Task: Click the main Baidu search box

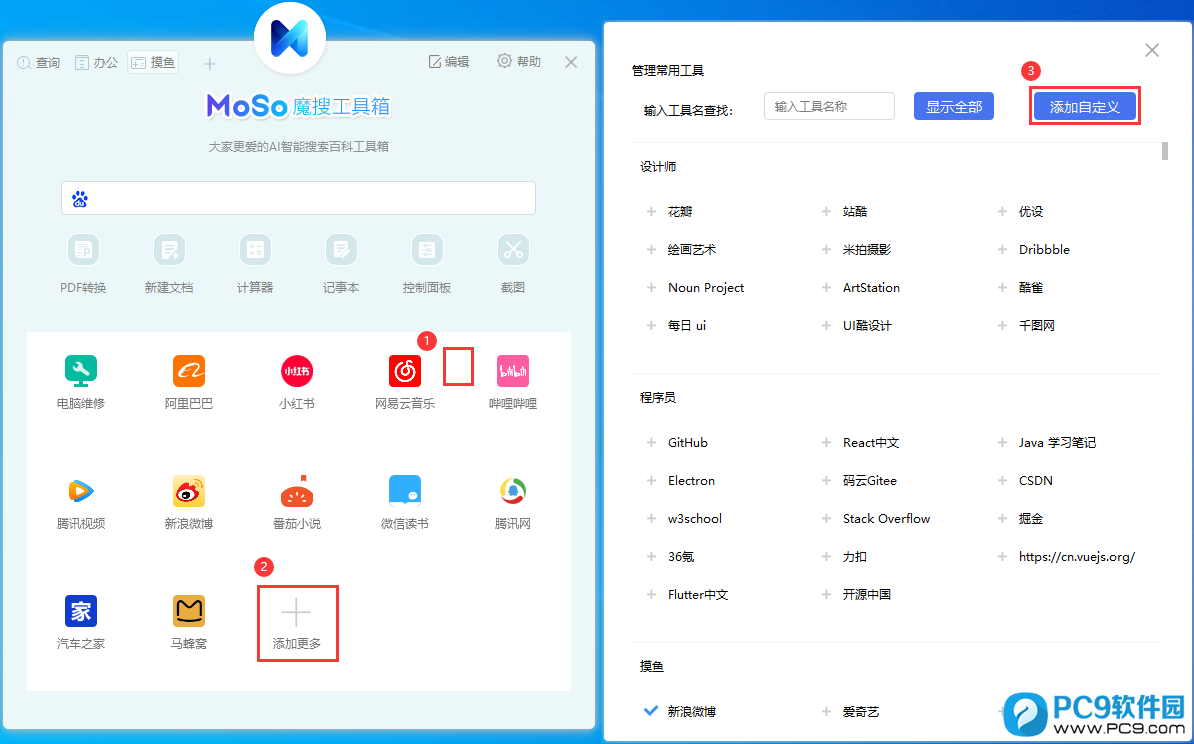Action: 298,198
